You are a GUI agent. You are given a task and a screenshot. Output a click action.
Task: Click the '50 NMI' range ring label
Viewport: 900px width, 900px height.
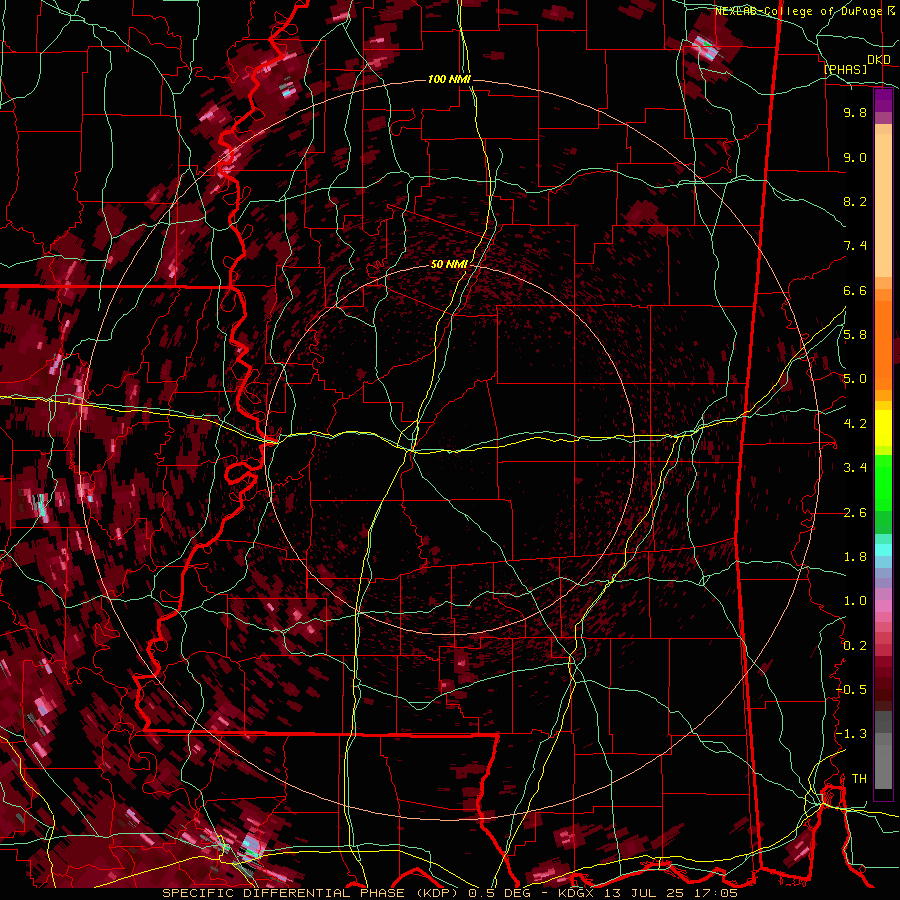click(x=449, y=264)
